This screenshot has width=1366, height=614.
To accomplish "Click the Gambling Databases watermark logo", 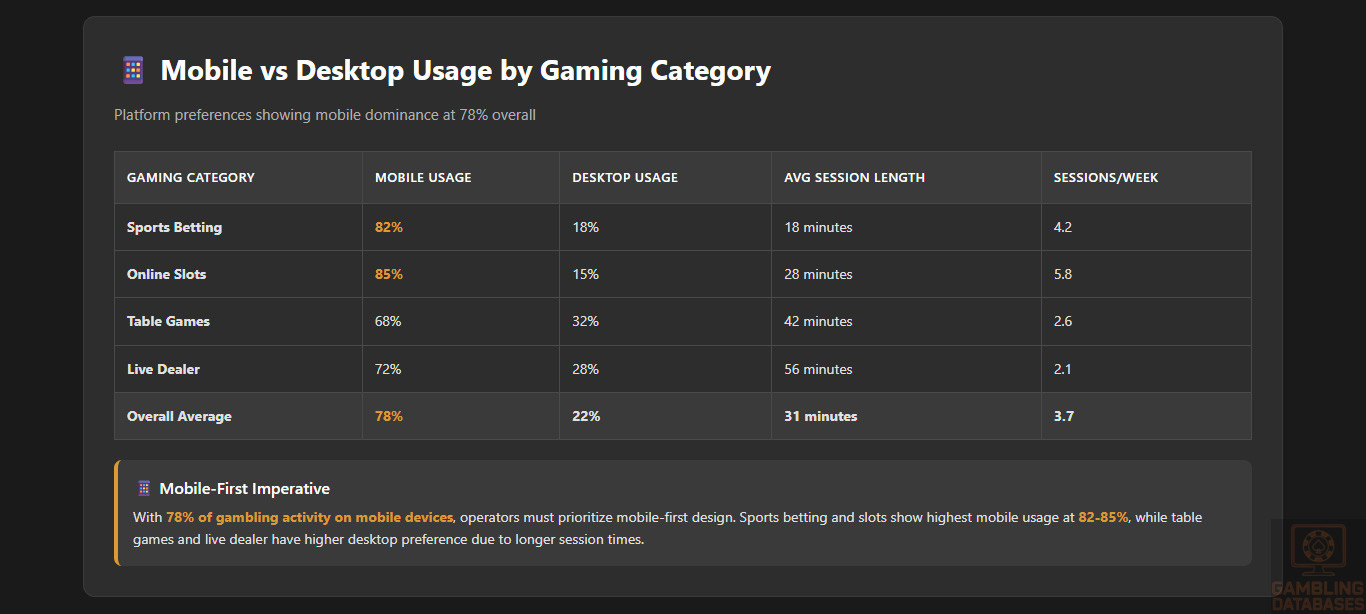I will (1317, 566).
